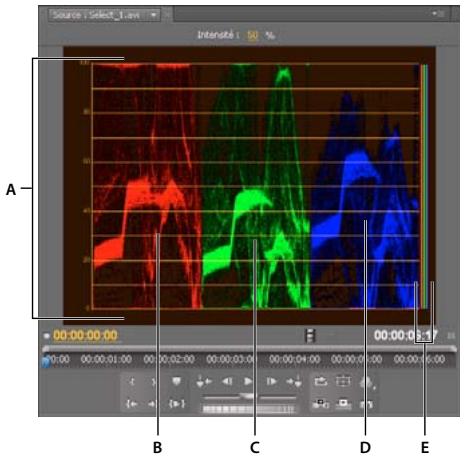
Task: Click the current timecode 00:00:00:00
Action: click(85, 335)
